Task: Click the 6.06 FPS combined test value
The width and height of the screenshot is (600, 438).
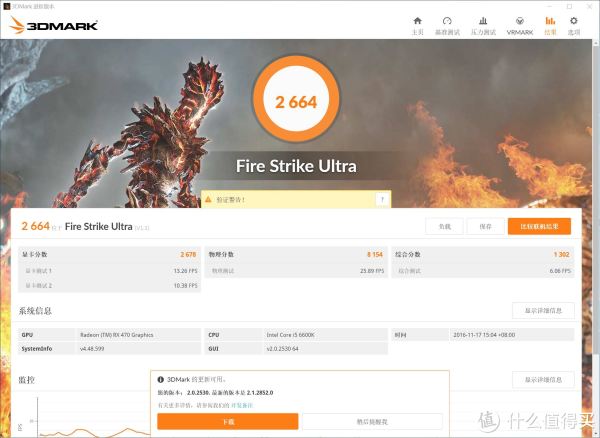Action: point(560,271)
